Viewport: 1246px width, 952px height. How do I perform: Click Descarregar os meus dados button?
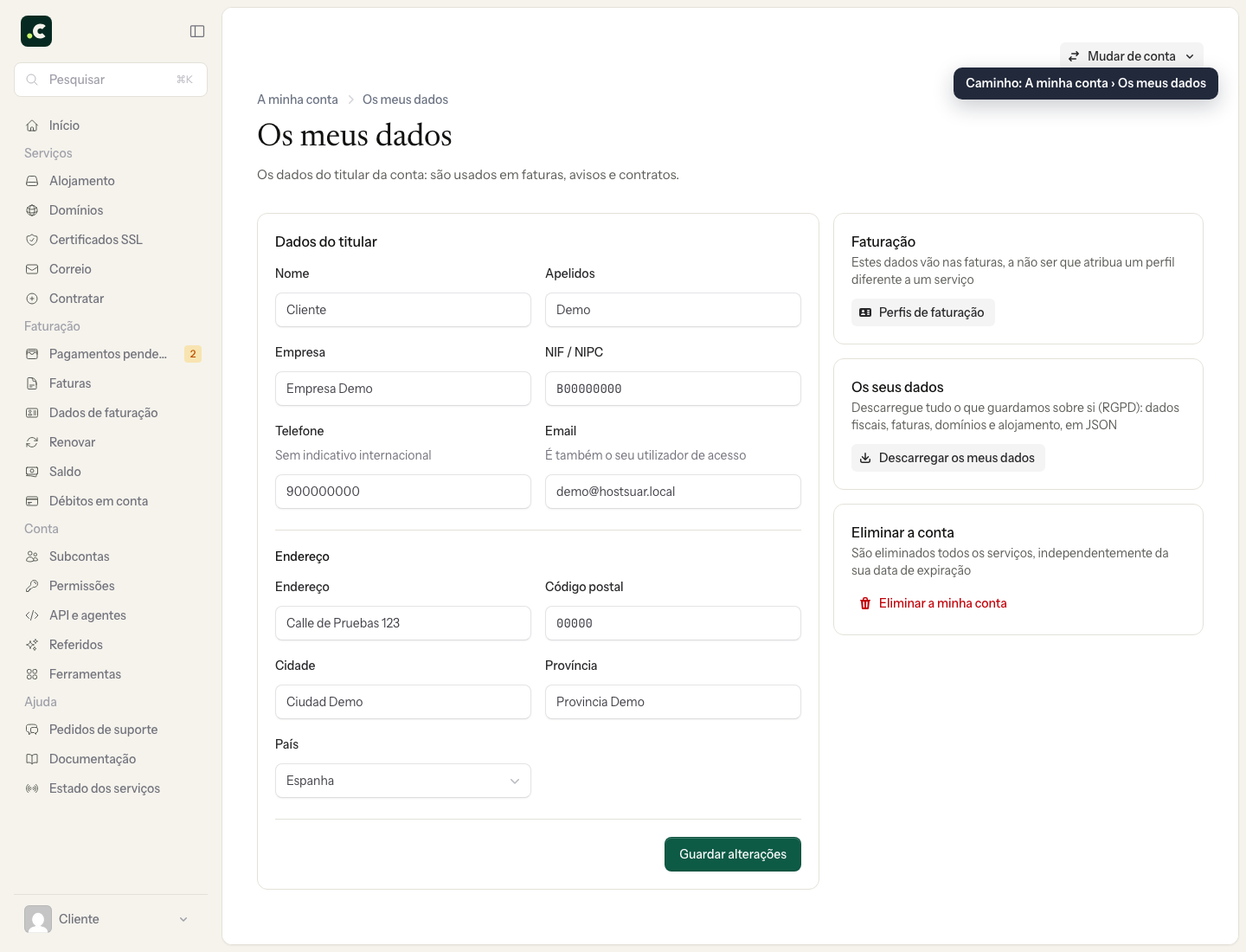click(x=947, y=458)
